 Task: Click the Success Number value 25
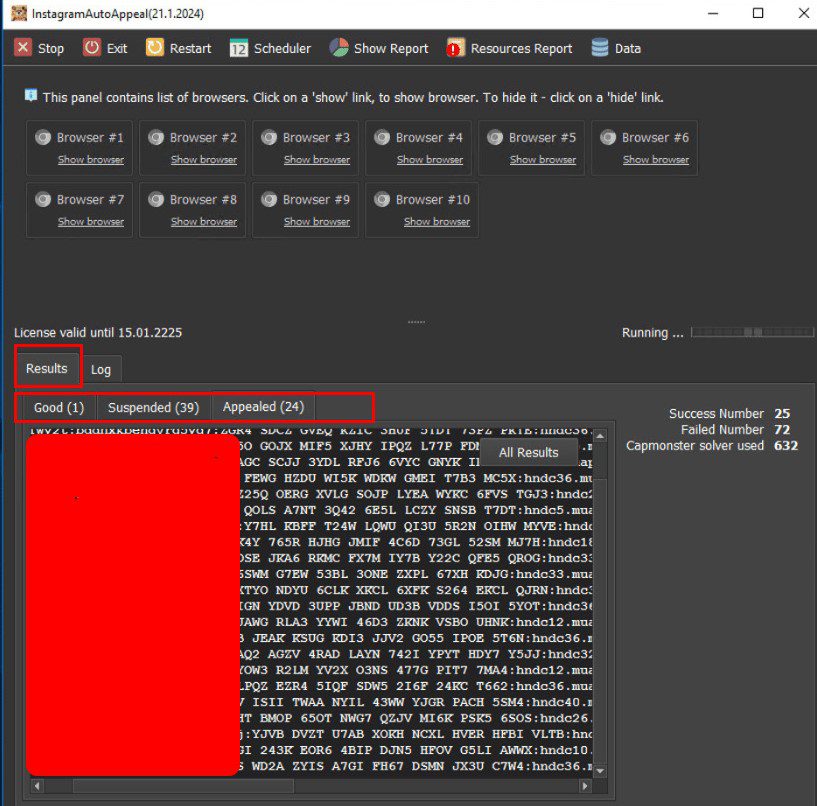782,413
